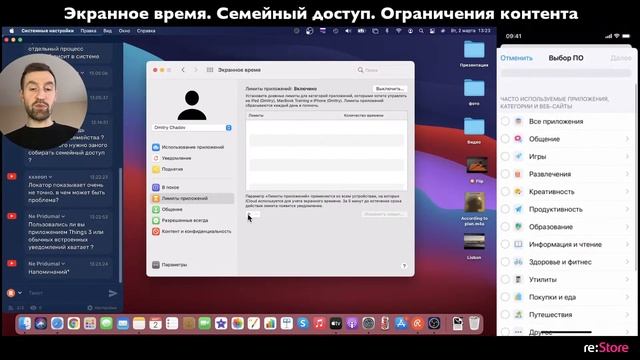Select the Креативность radio button
The image size is (640, 360).
(505, 191)
